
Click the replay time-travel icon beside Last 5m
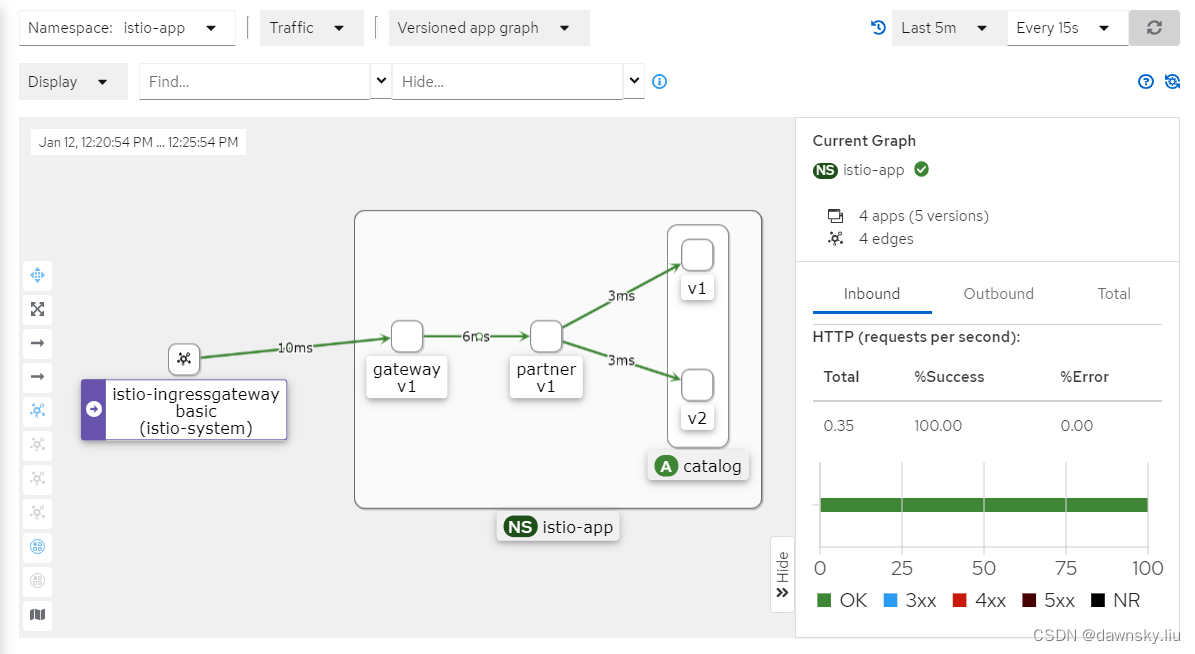click(877, 27)
